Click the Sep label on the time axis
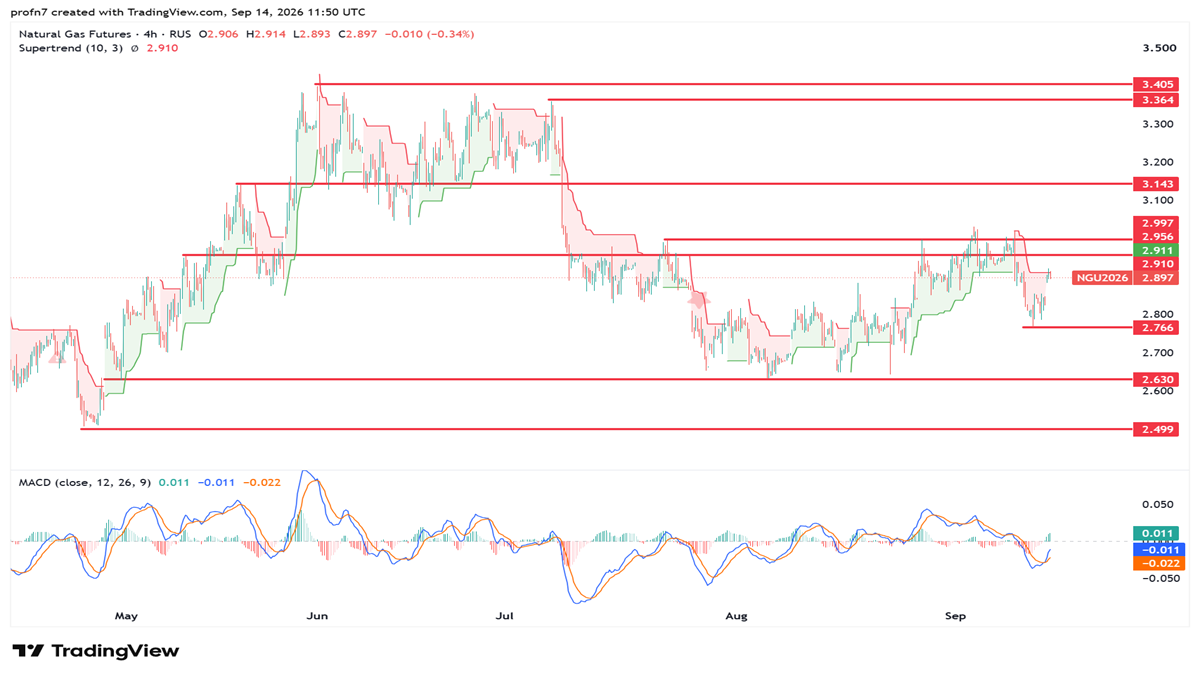 [955, 616]
